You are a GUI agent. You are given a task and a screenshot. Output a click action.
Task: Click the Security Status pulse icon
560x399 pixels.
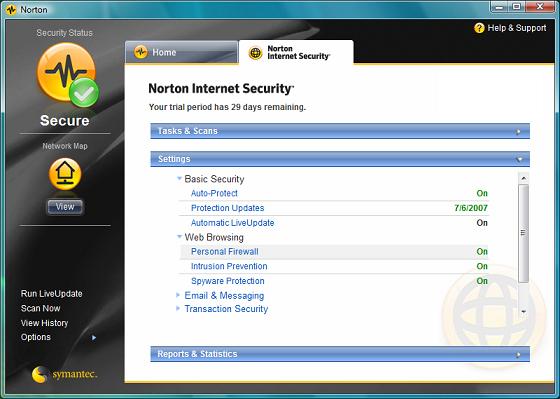pos(66,72)
